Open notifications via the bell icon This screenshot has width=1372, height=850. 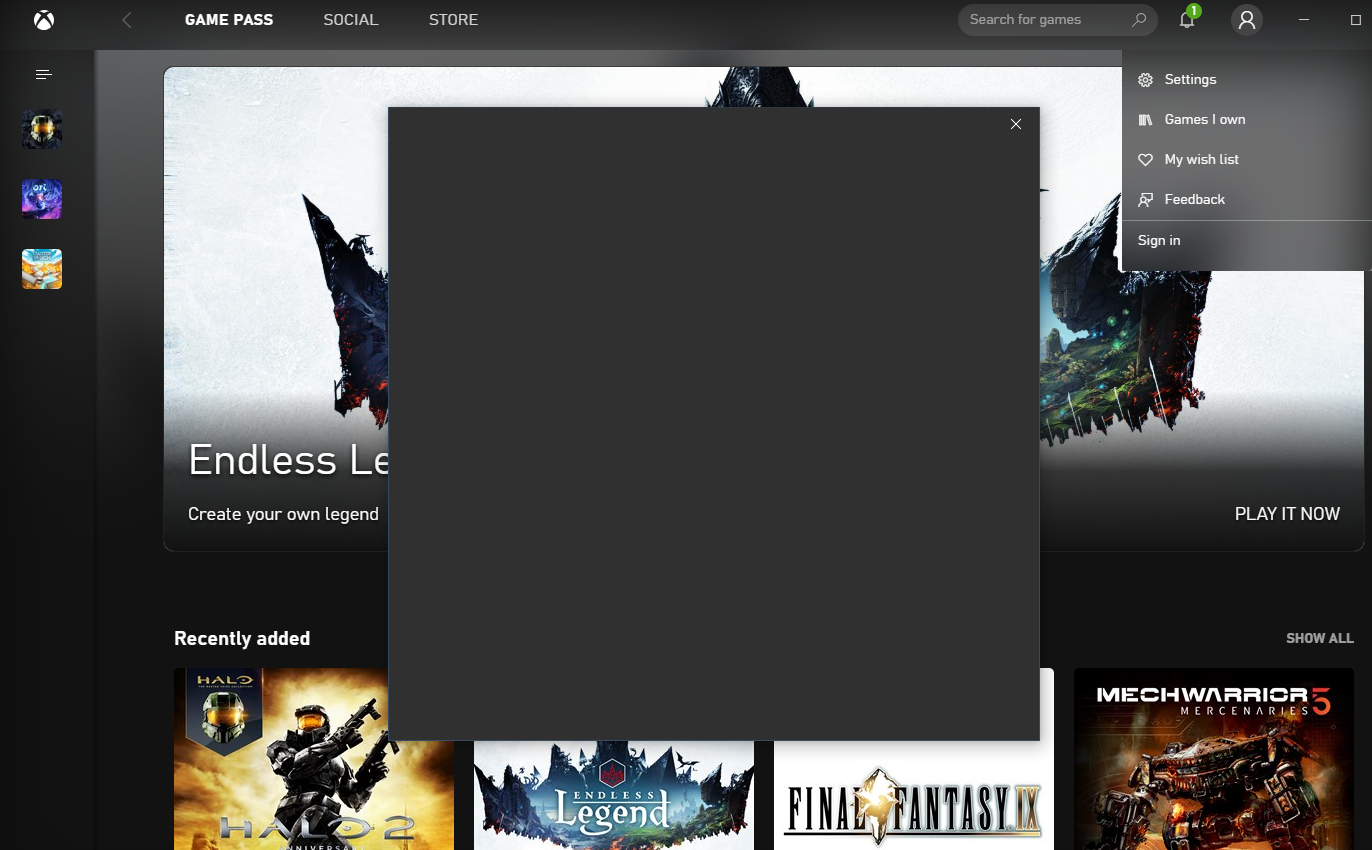[x=1186, y=19]
